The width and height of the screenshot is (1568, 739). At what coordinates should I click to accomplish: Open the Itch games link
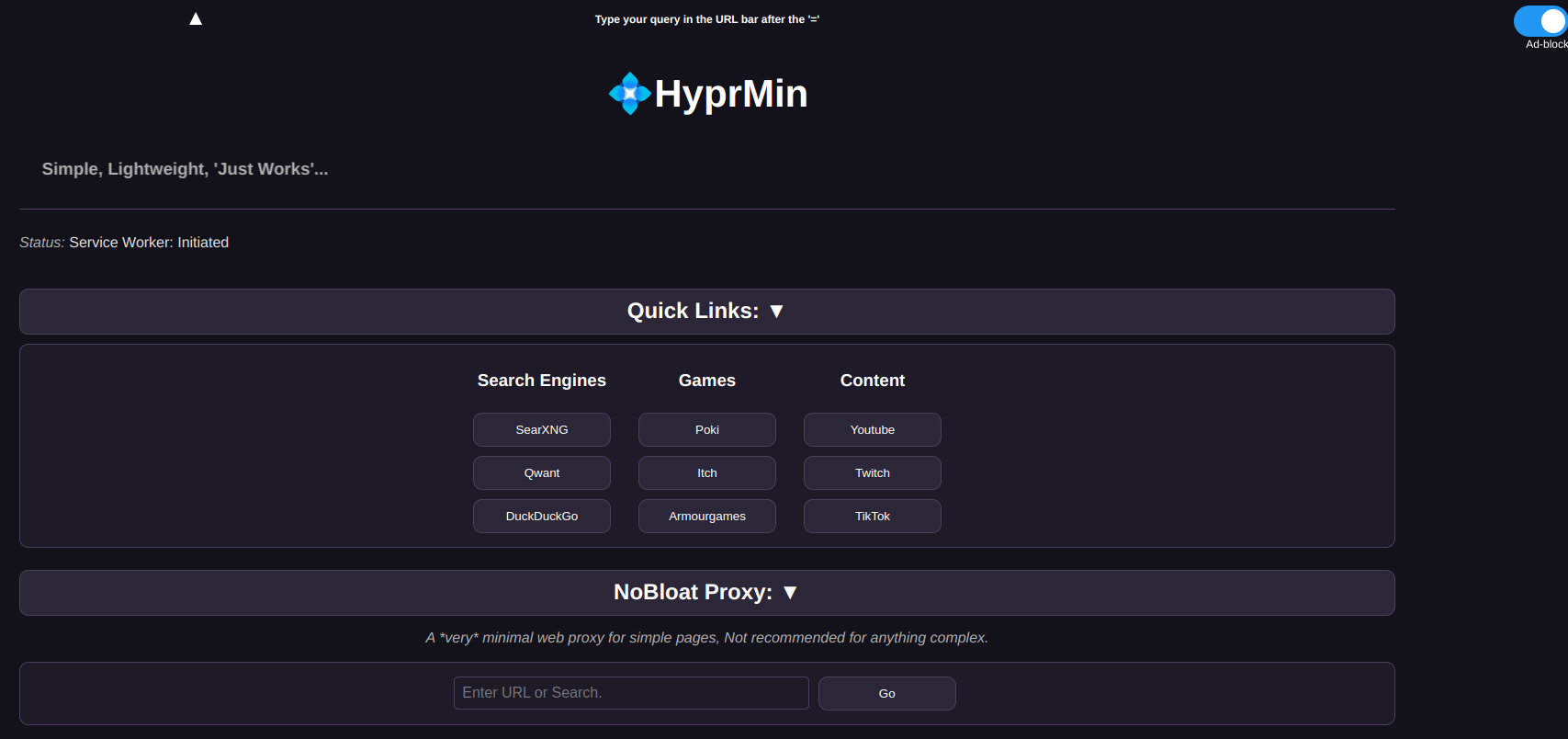706,473
